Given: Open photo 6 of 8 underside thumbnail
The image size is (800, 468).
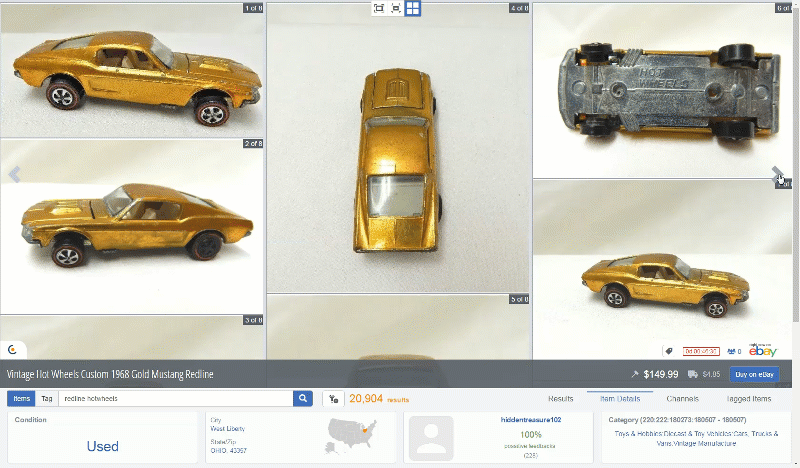Looking at the screenshot, I should [663, 91].
